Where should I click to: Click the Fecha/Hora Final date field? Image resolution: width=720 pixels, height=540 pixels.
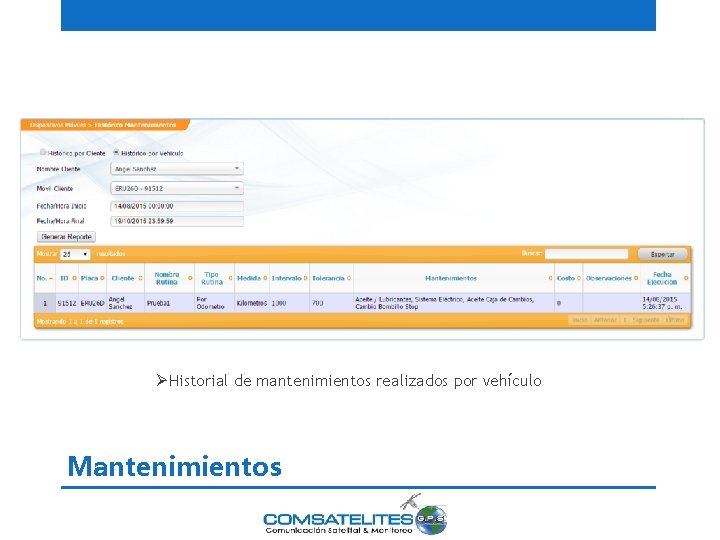[177, 221]
